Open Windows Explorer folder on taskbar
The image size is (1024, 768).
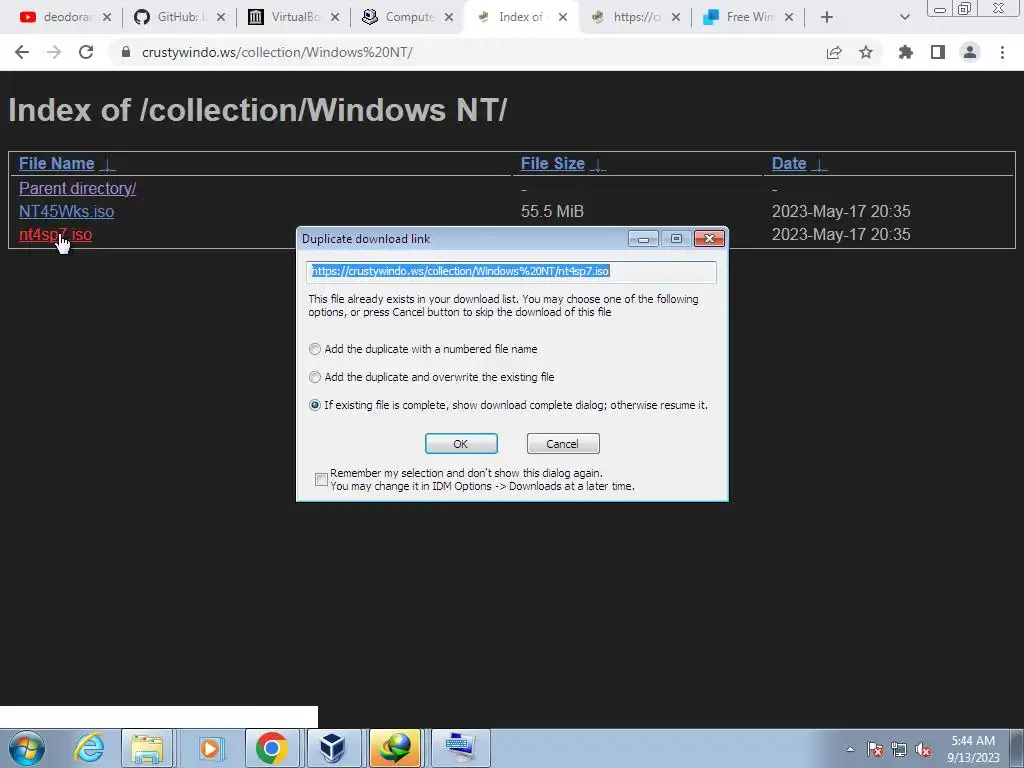[147, 748]
